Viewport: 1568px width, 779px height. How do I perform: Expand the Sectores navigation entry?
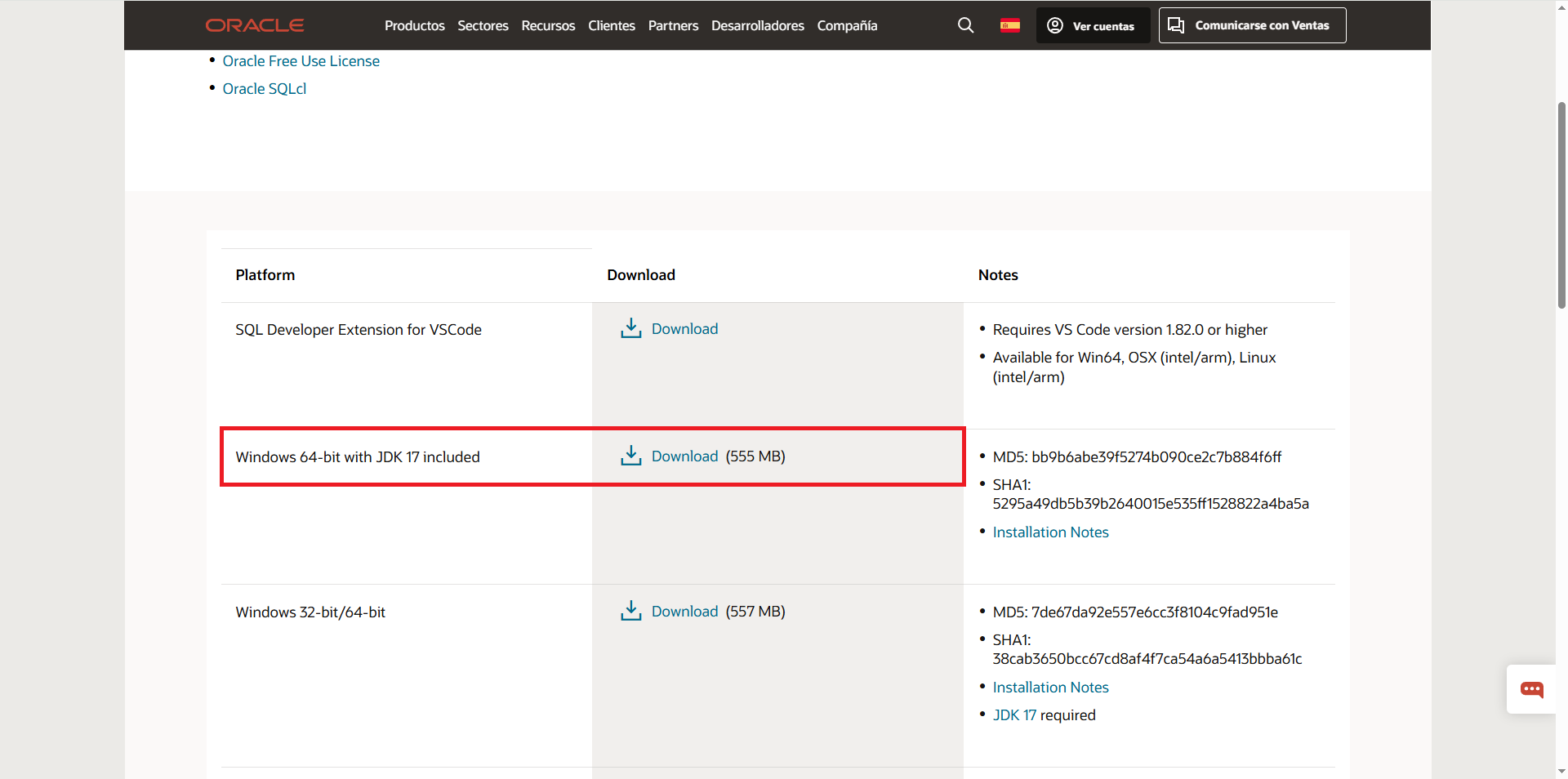coord(482,25)
